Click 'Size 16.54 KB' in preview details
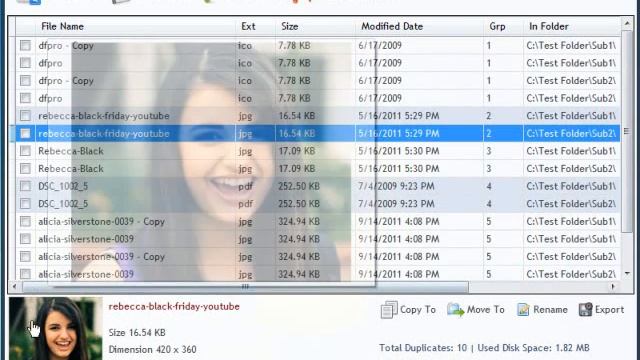Image resolution: width=640 pixels, height=360 pixels. [137, 333]
